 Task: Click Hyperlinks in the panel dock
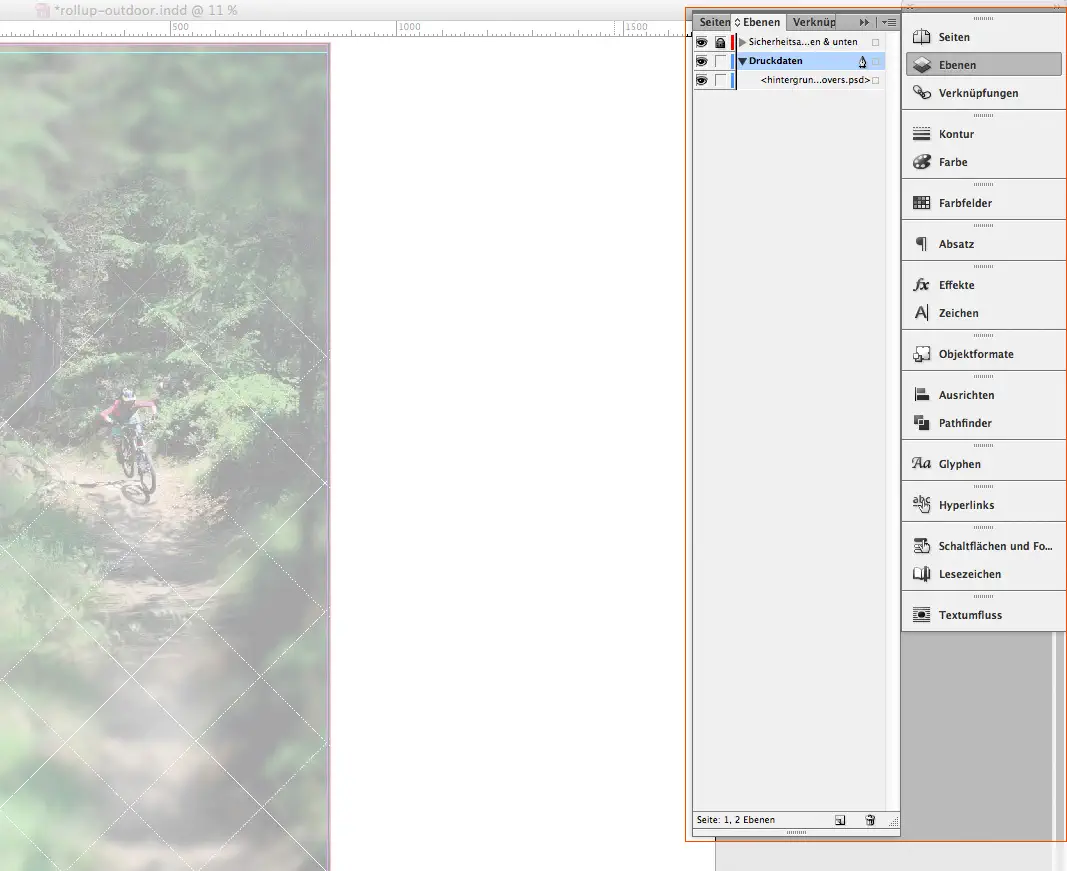click(x=965, y=505)
